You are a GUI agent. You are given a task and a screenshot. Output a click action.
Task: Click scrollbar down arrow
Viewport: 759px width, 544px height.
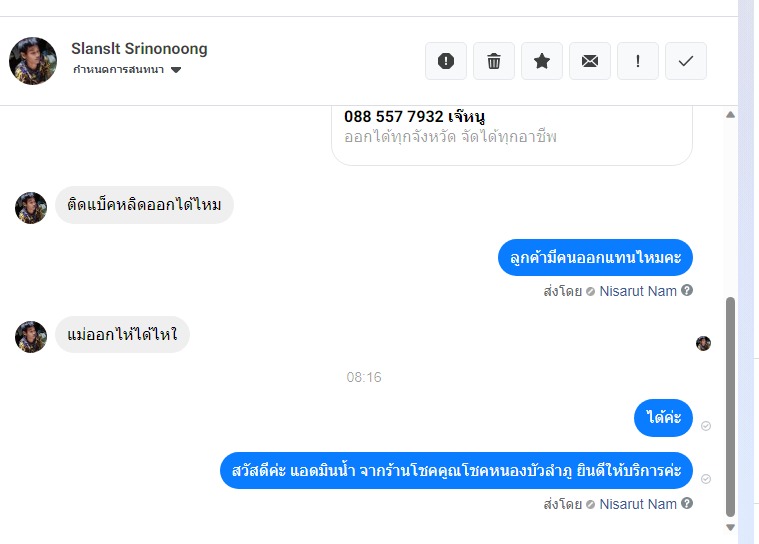pyautogui.click(x=730, y=527)
